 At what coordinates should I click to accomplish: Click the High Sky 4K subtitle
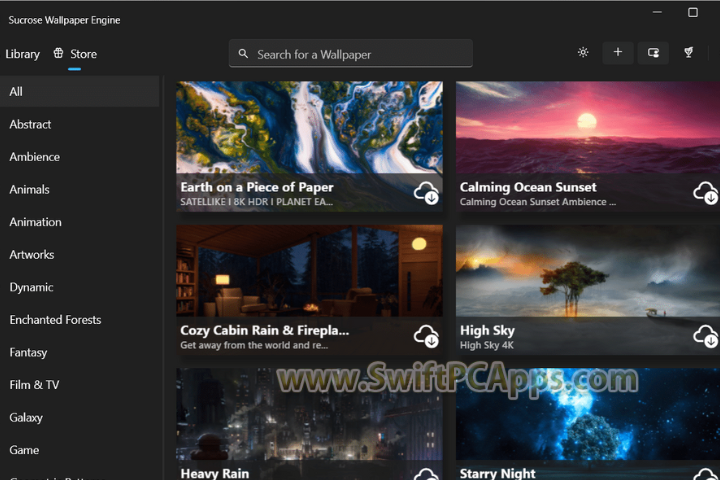[x=487, y=345]
